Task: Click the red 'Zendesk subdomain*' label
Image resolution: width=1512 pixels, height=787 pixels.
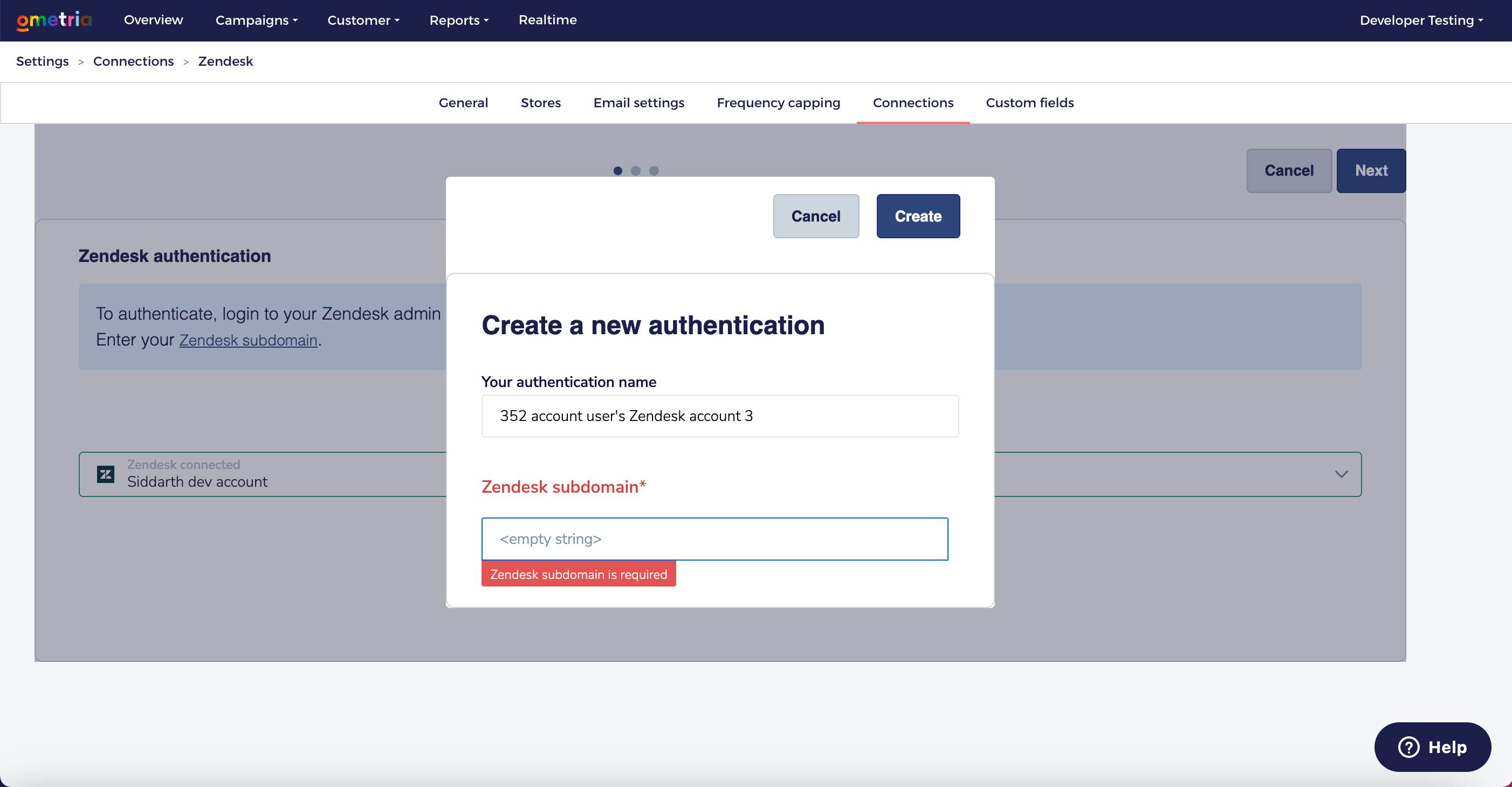Action: click(x=563, y=487)
